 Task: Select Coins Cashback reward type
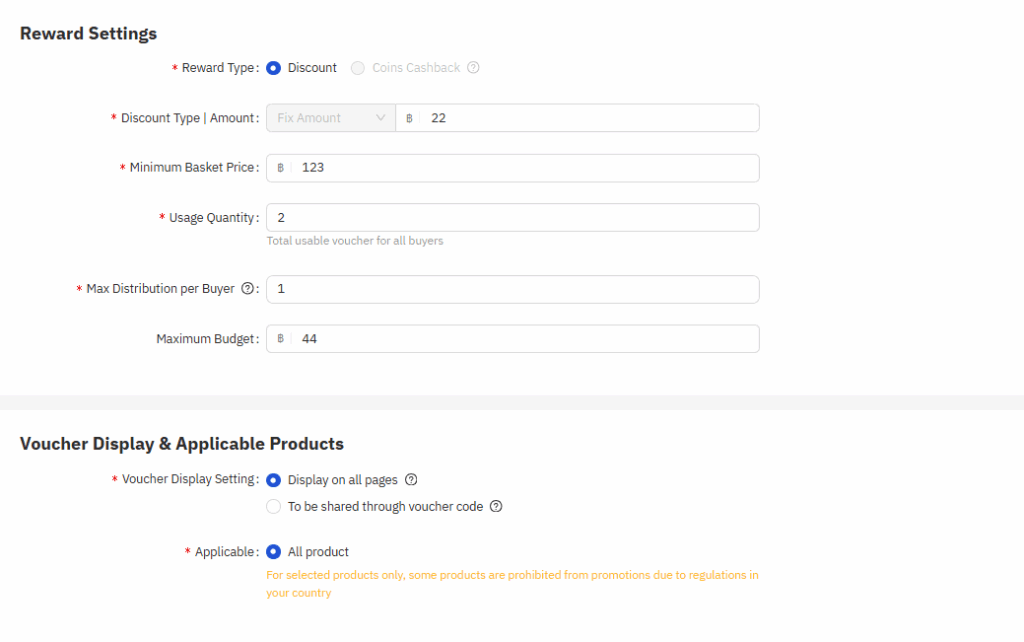click(x=358, y=68)
